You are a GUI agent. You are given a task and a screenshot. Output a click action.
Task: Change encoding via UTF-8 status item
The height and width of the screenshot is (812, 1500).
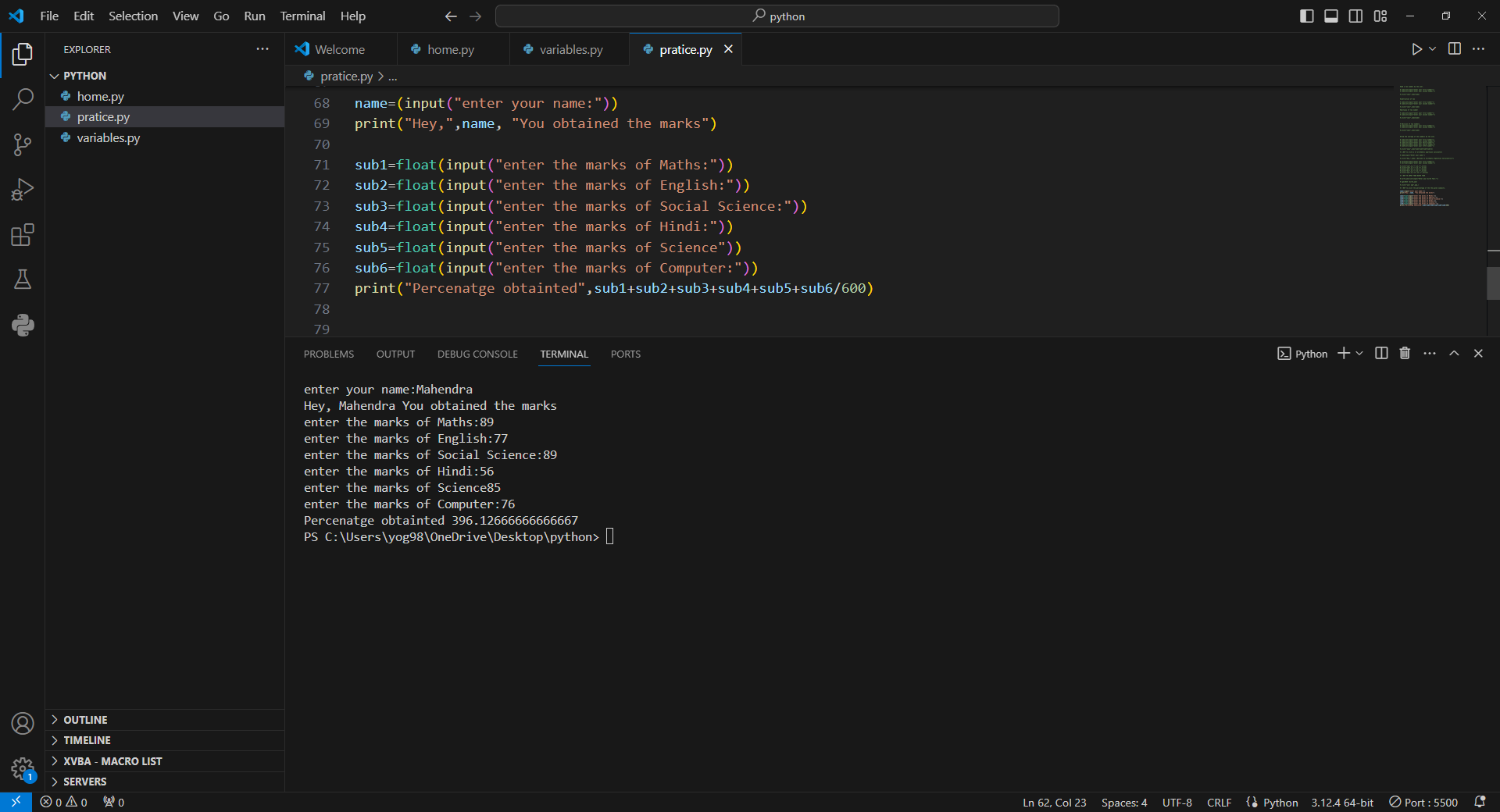(x=1177, y=803)
